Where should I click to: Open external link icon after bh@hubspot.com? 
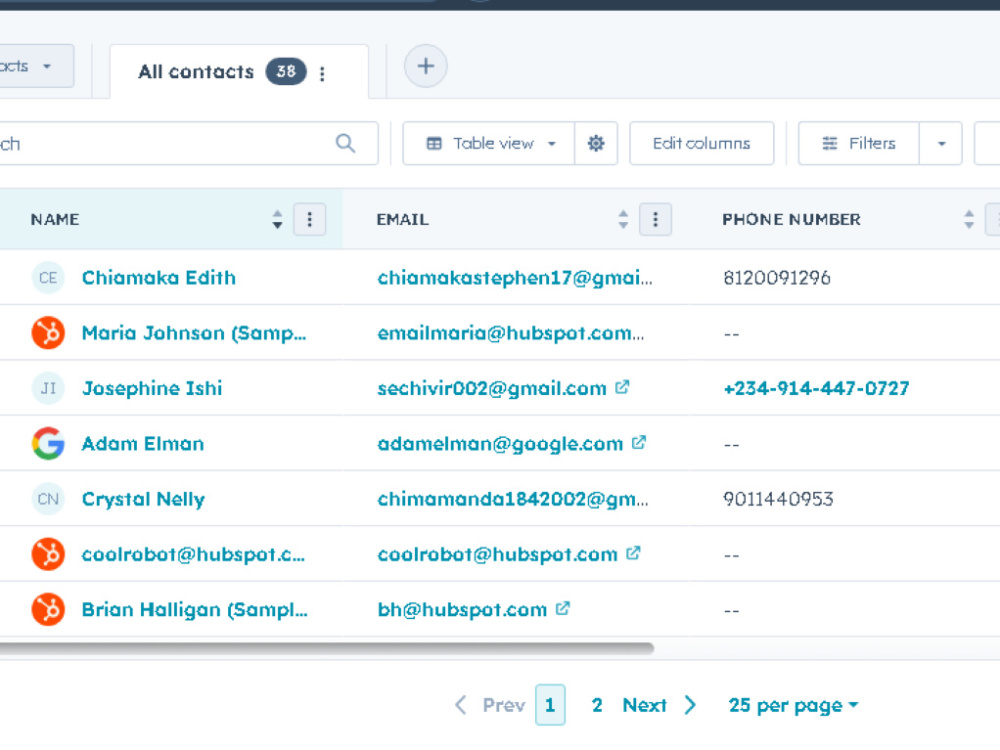pos(562,608)
